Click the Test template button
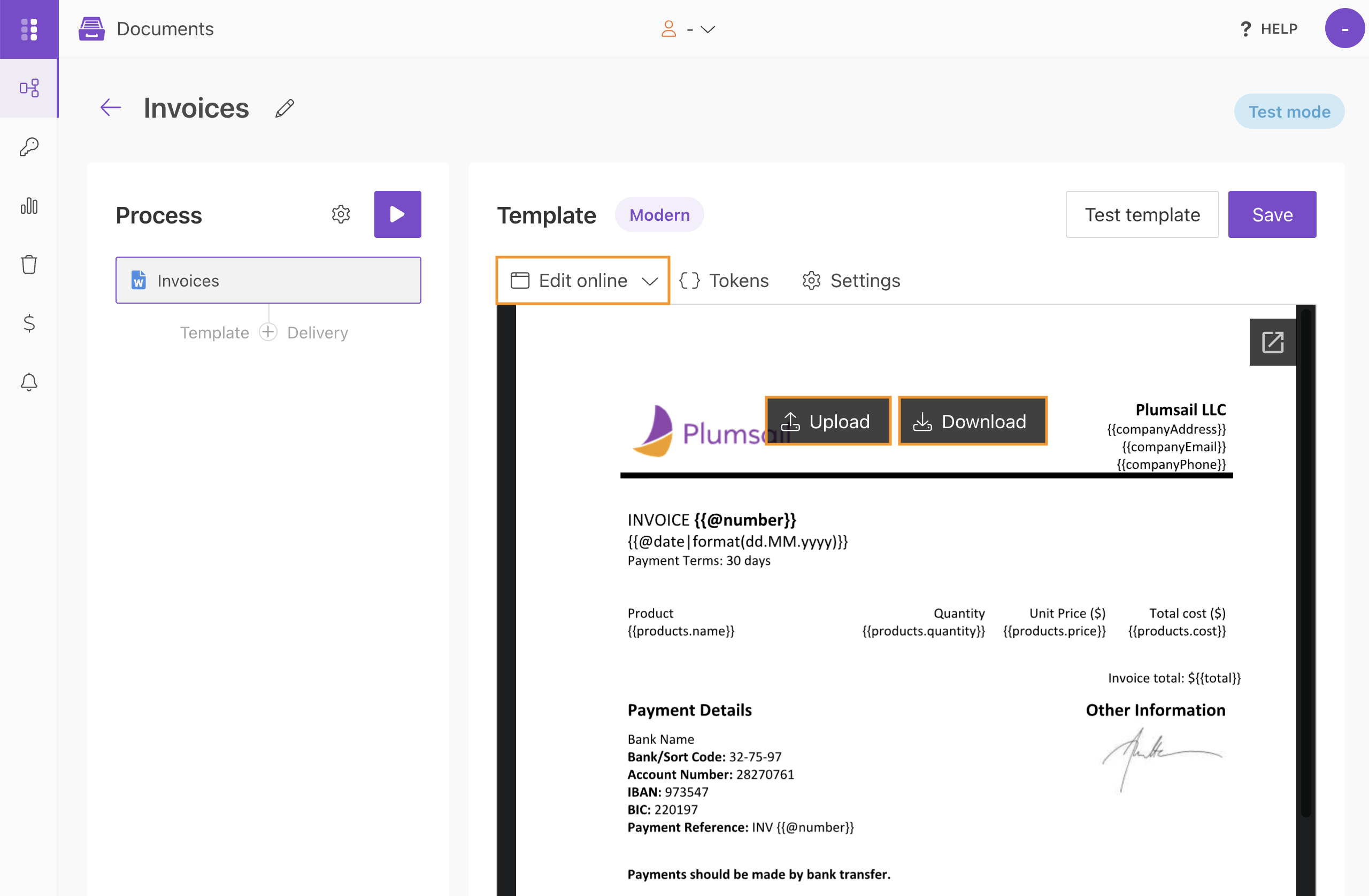 (x=1142, y=214)
